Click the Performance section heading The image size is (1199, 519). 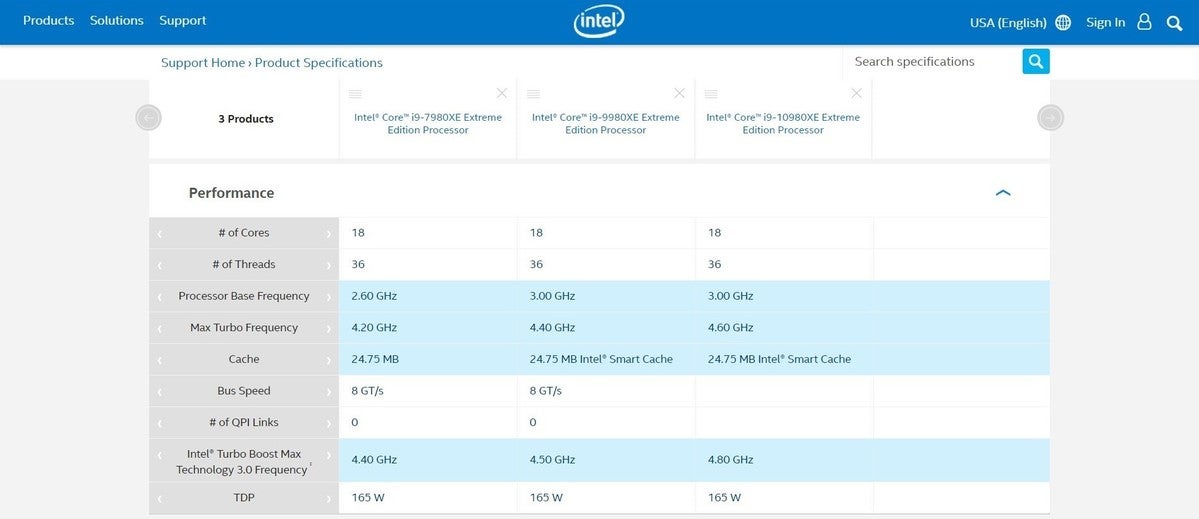coord(231,193)
